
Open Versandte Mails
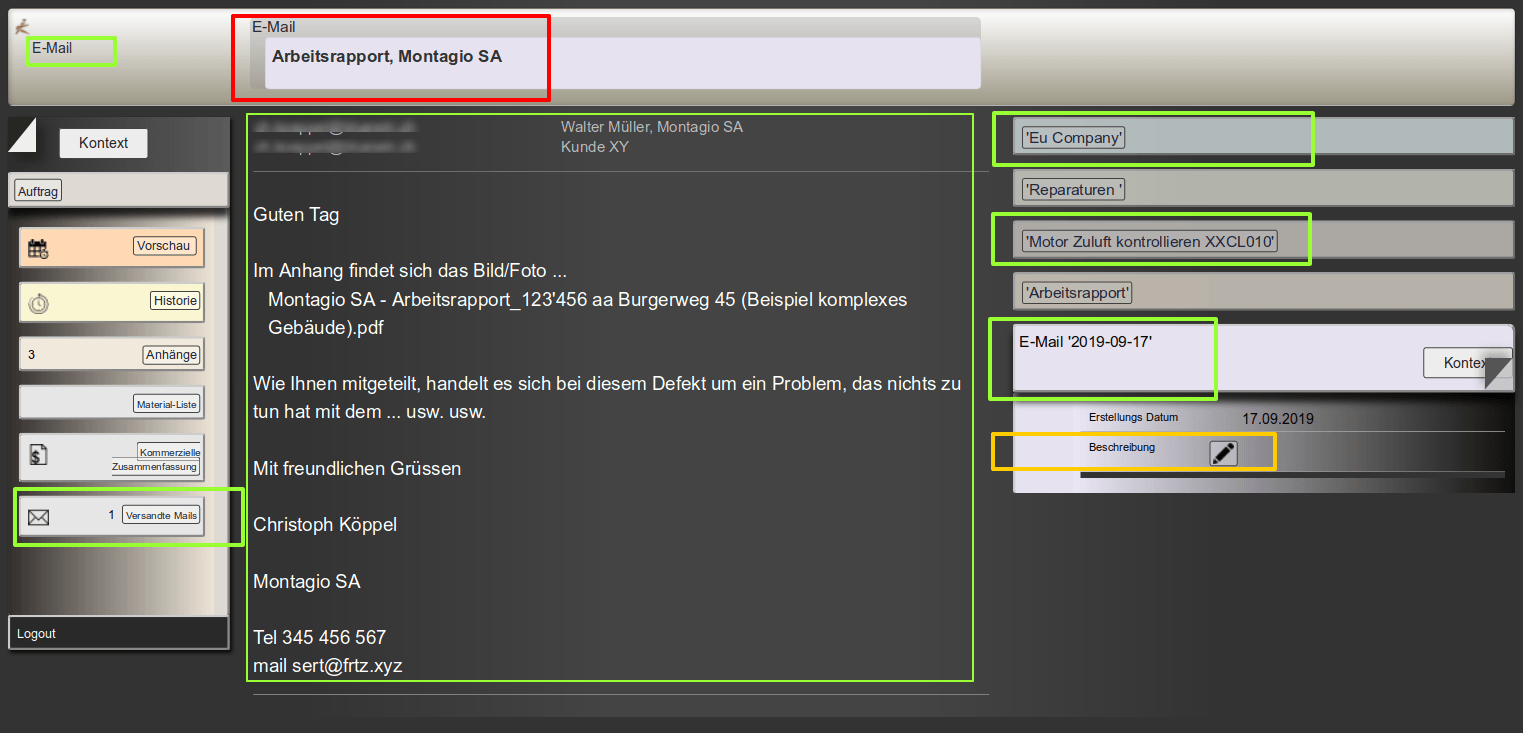pos(161,515)
